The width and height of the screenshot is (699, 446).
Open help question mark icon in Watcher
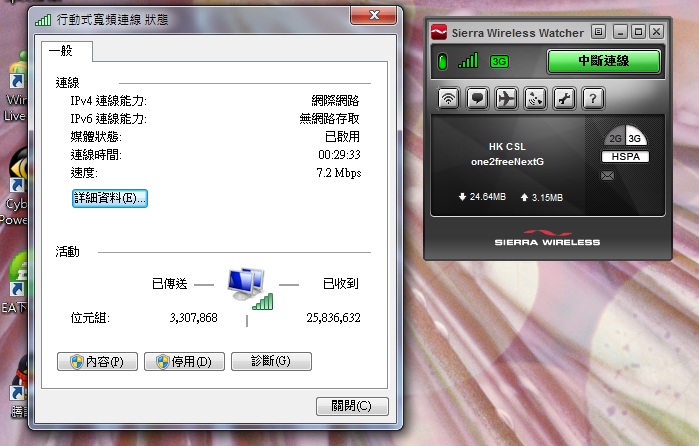pos(593,98)
